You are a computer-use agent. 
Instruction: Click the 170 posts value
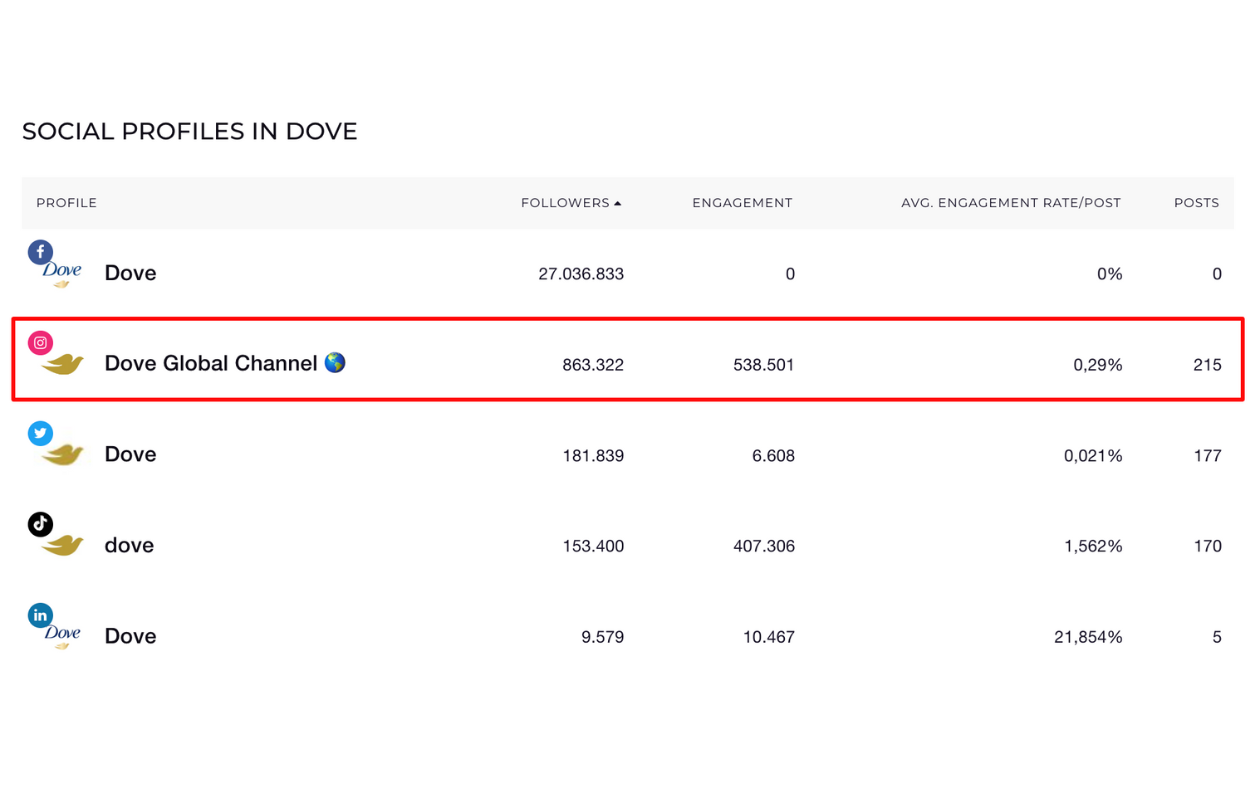click(1207, 546)
